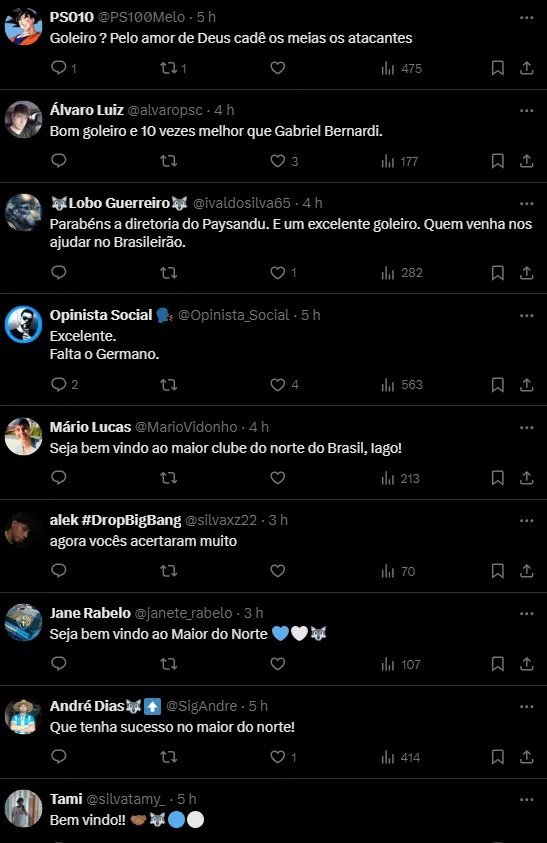The height and width of the screenshot is (843, 547).
Task: View stats for PS010's 475-view tweet
Action: click(x=402, y=68)
